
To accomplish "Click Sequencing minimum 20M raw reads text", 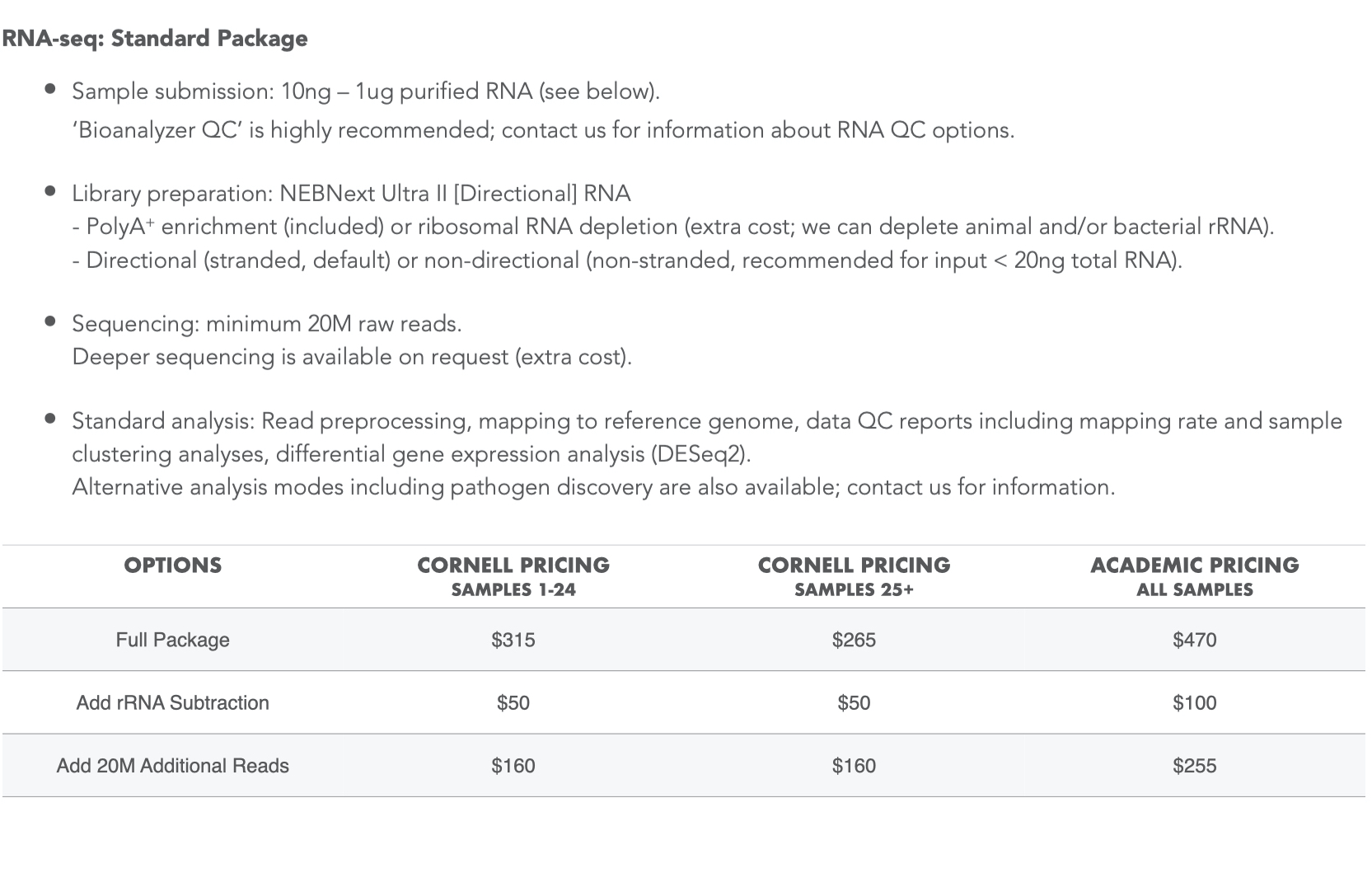I will 266,324.
